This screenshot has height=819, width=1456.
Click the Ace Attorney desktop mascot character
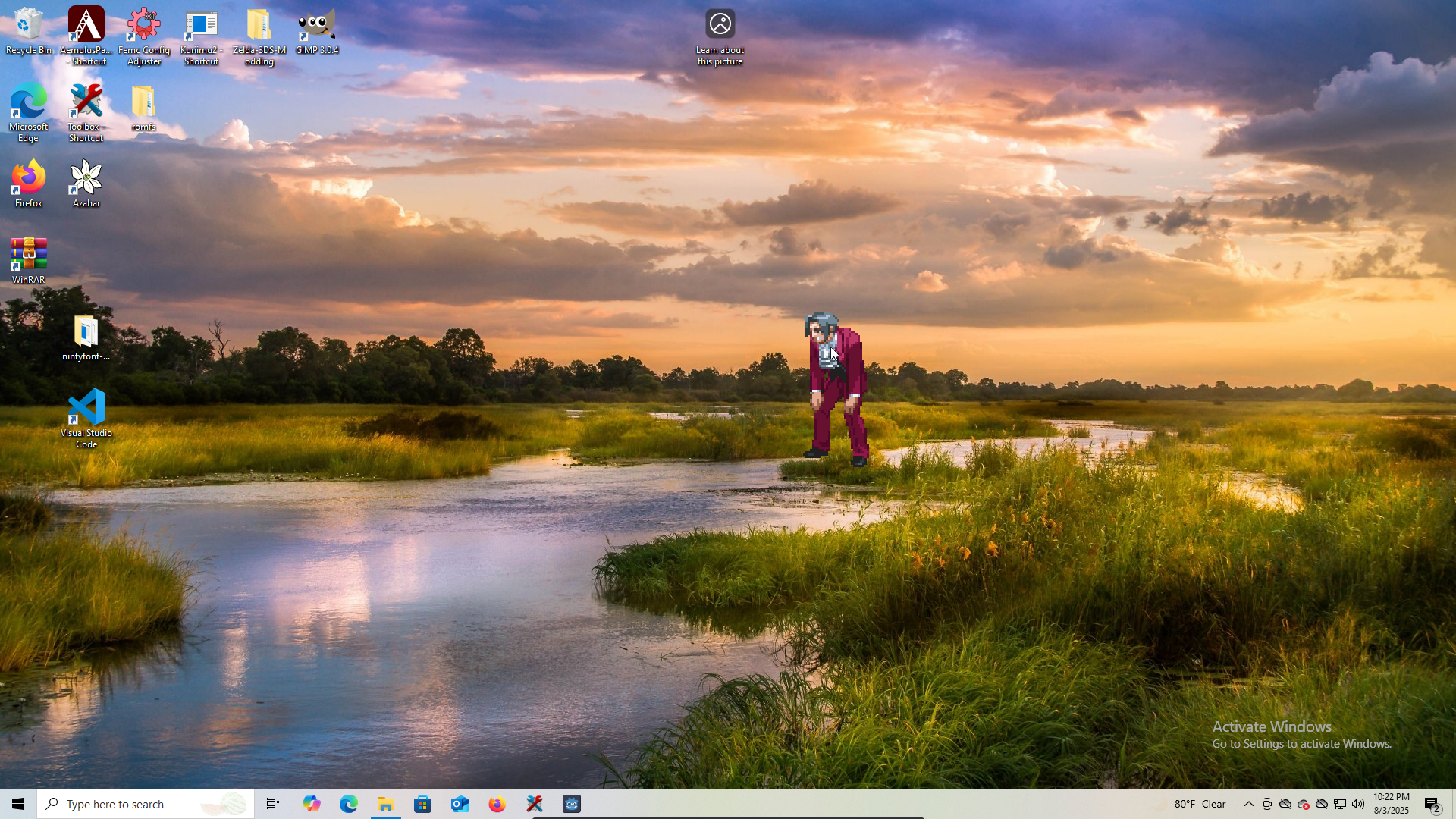click(x=838, y=387)
